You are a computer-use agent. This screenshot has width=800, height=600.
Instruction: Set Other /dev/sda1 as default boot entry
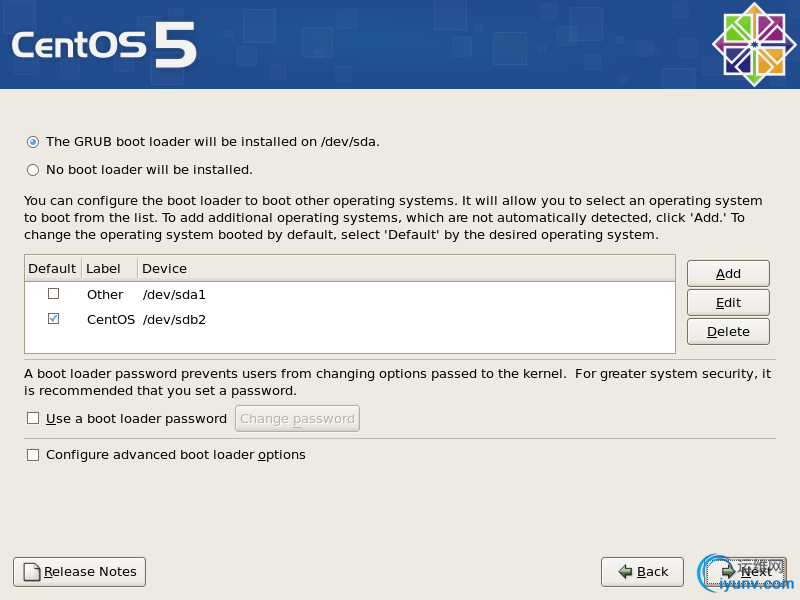click(53, 294)
